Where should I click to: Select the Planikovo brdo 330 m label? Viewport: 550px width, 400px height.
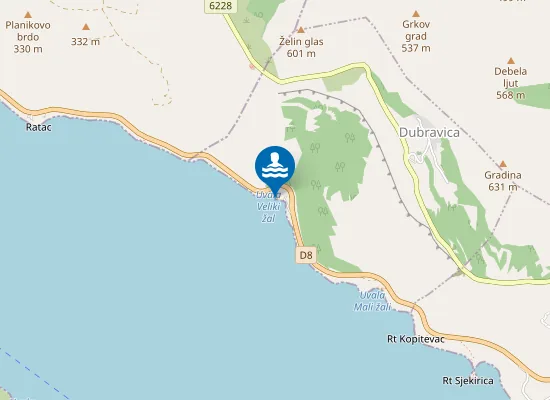[28, 37]
